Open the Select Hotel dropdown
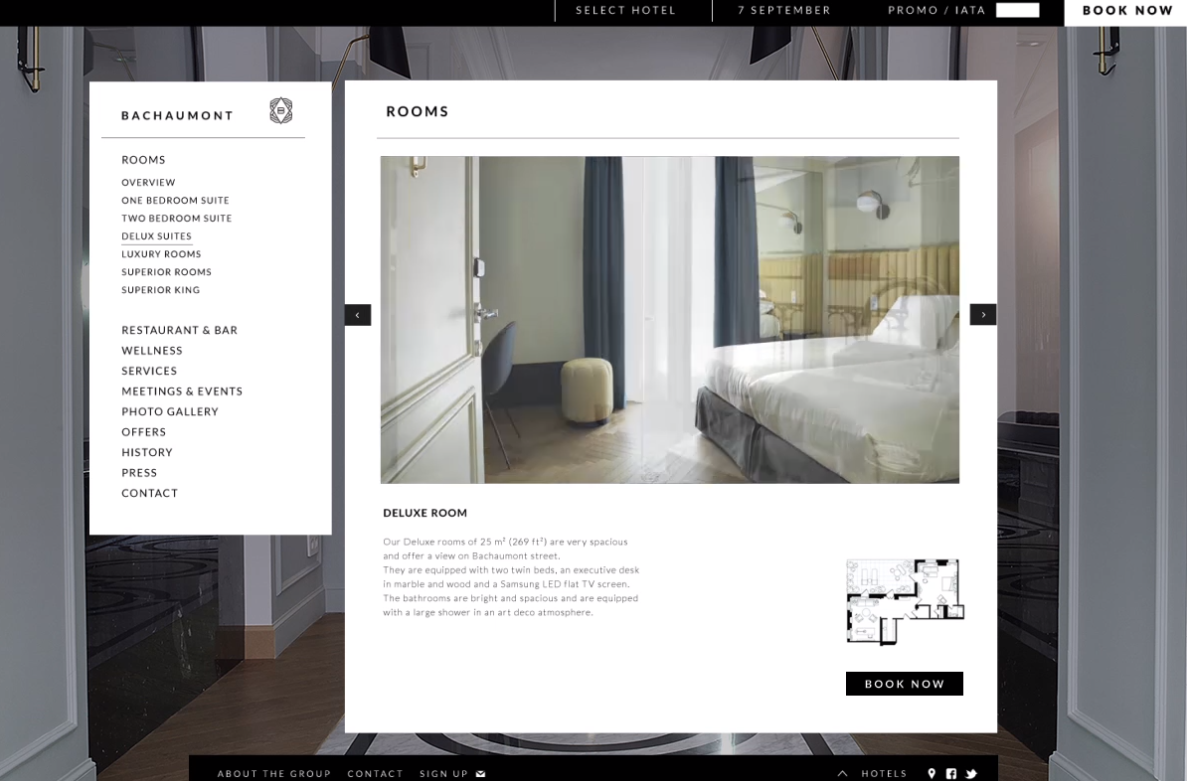The image size is (1187, 781). 626,11
